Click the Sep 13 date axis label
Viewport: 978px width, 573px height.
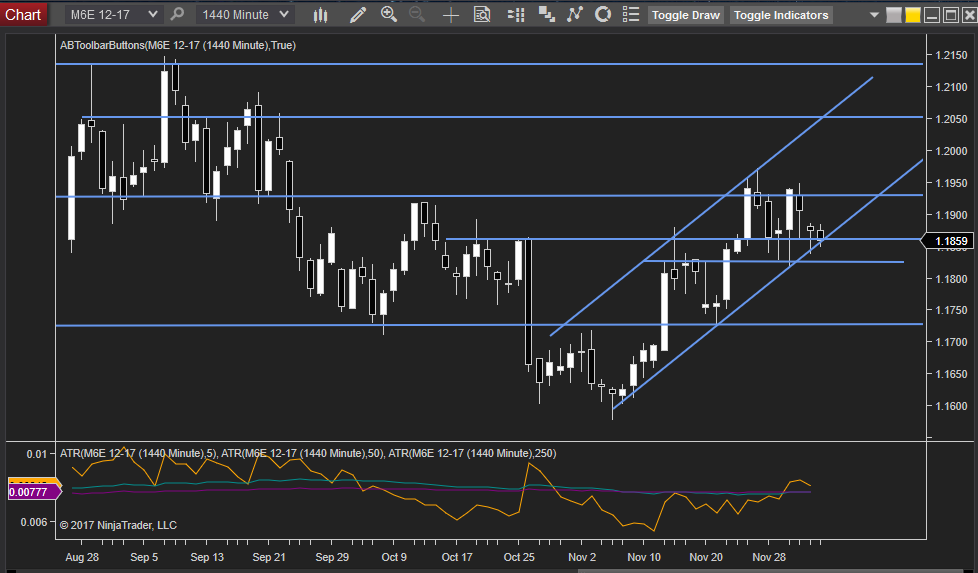207,557
